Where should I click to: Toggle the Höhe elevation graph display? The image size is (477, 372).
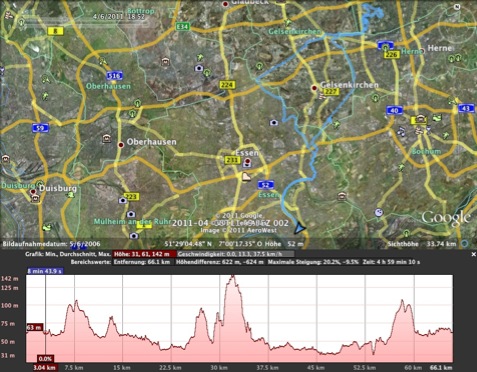144,254
